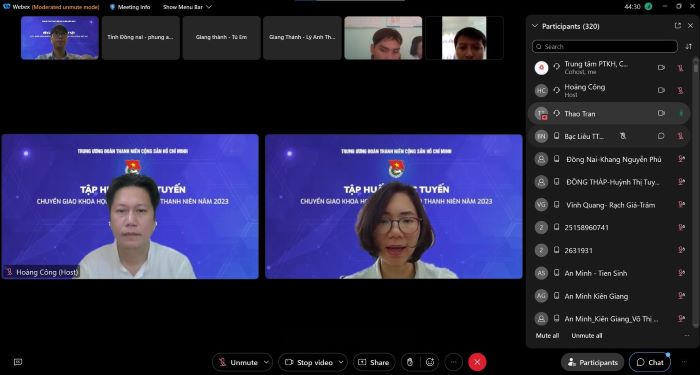Image resolution: width=700 pixels, height=375 pixels.
Task: Unmute your microphone
Action: [238, 362]
